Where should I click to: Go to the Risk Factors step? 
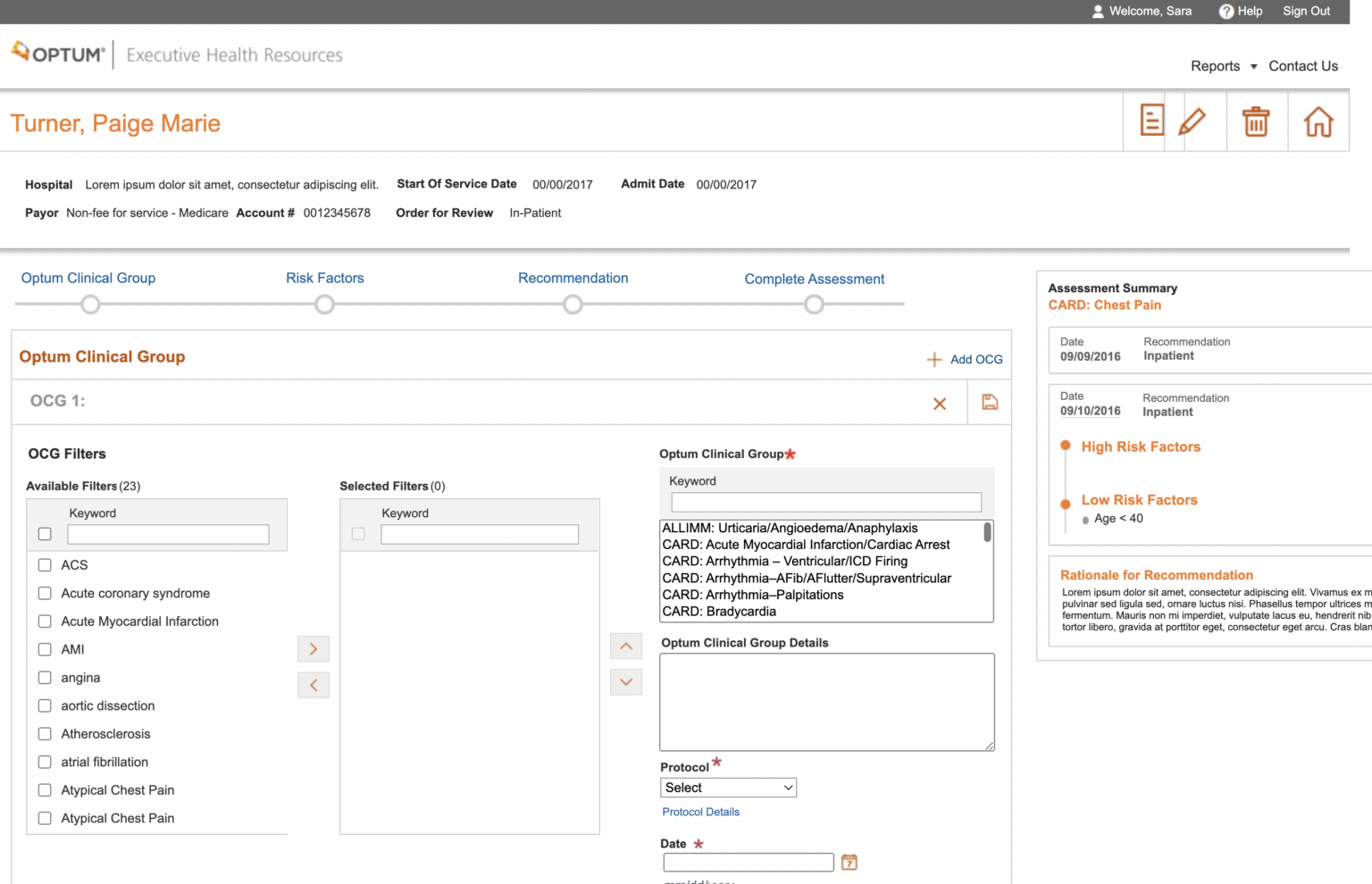click(324, 279)
